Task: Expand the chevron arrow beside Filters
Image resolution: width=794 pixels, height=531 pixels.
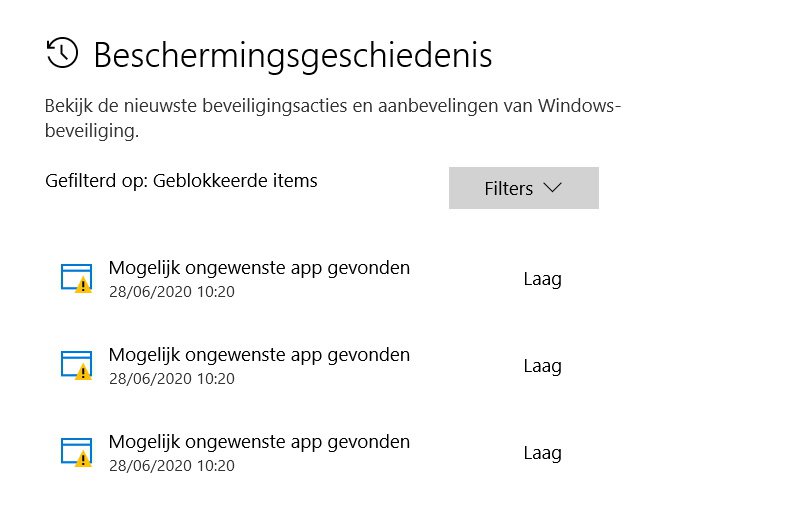Action: (552, 188)
